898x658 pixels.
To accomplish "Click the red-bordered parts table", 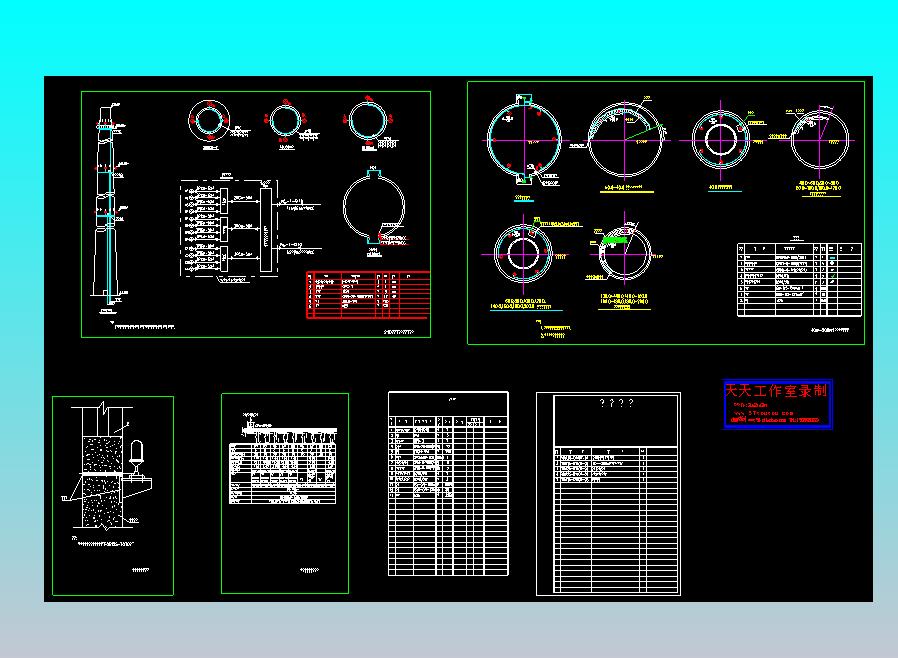I will [368, 295].
